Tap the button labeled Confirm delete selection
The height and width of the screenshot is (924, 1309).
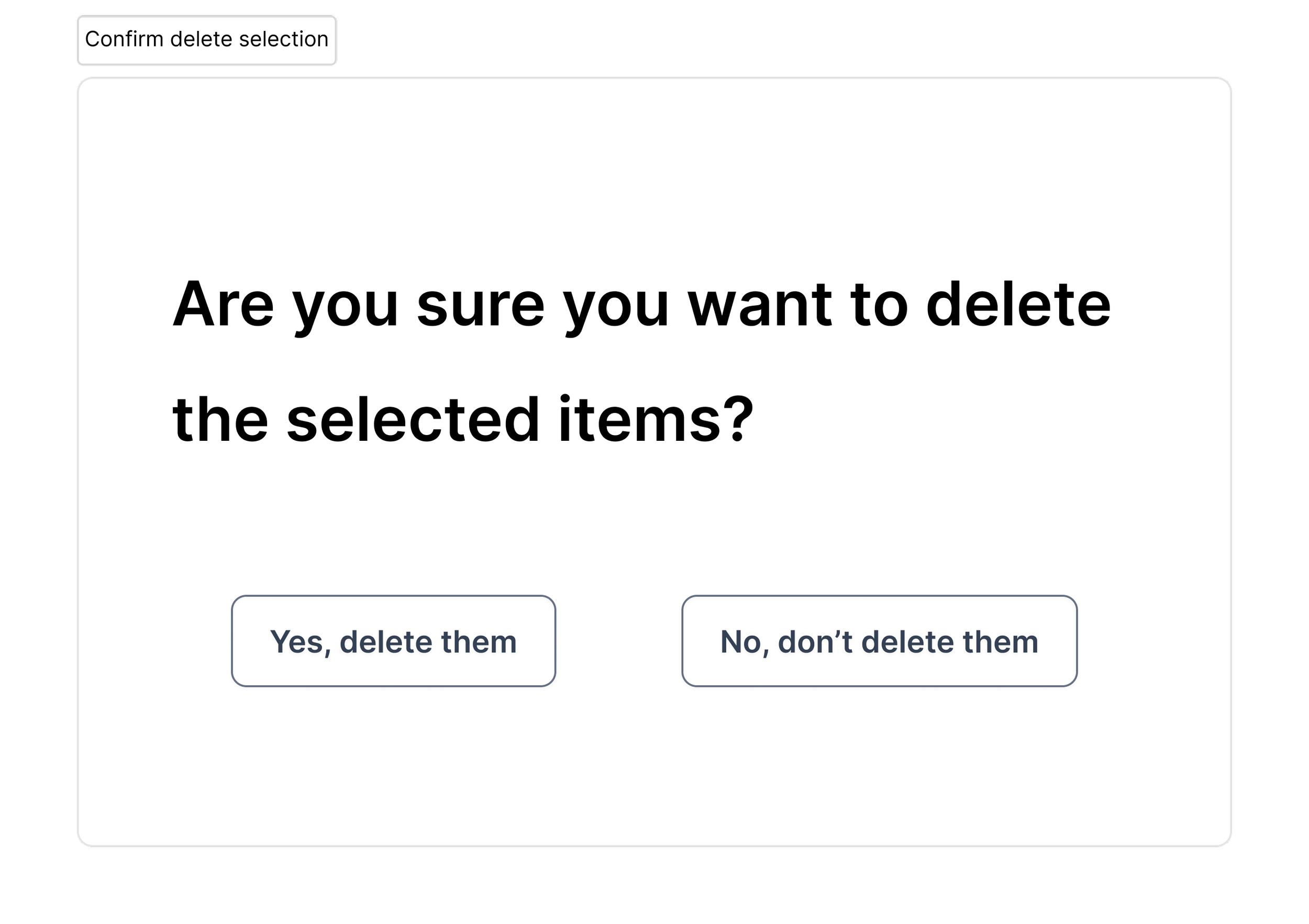coord(207,40)
